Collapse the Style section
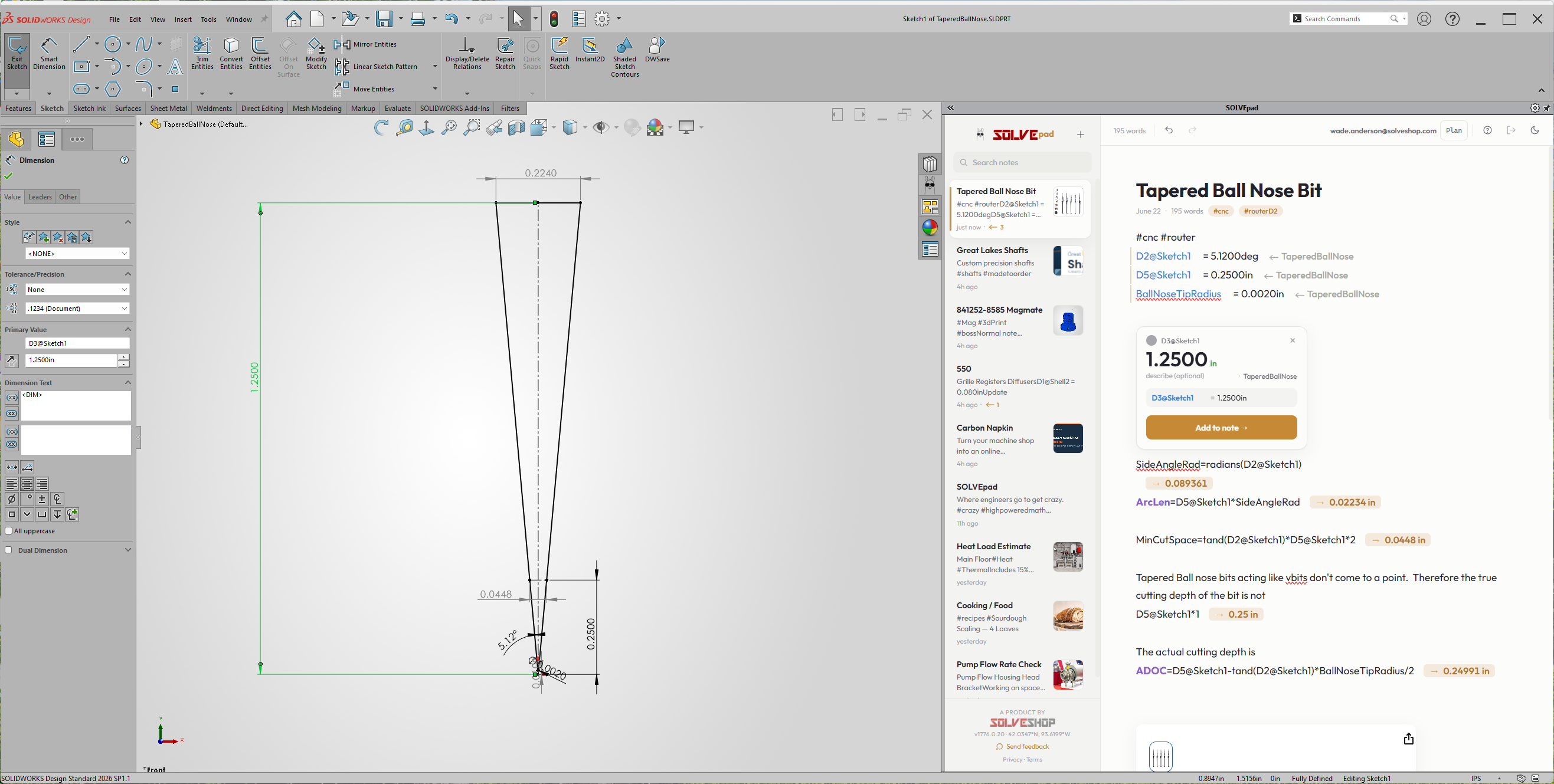1554x784 pixels. click(x=128, y=222)
